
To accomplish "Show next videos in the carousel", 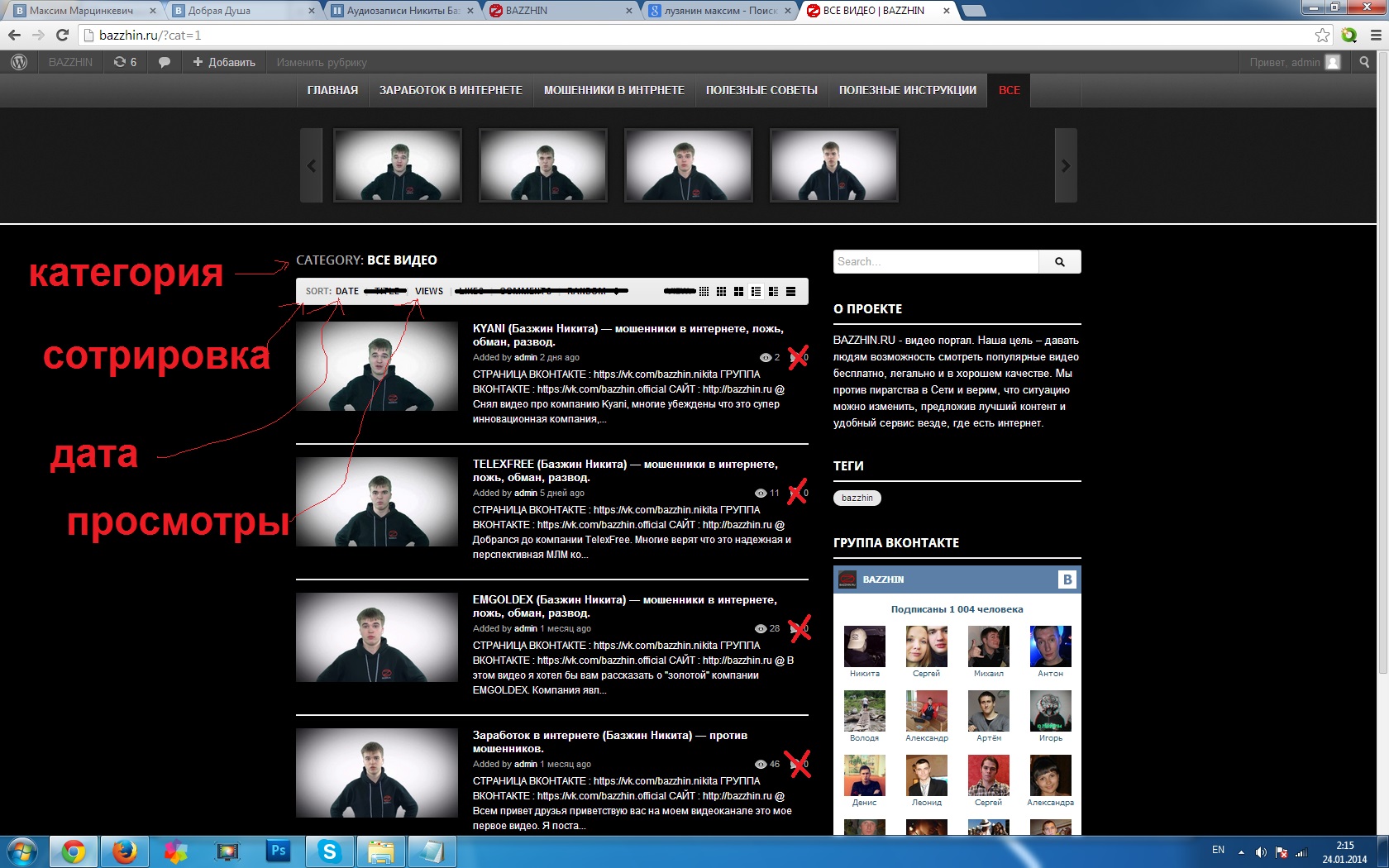I will (1066, 165).
